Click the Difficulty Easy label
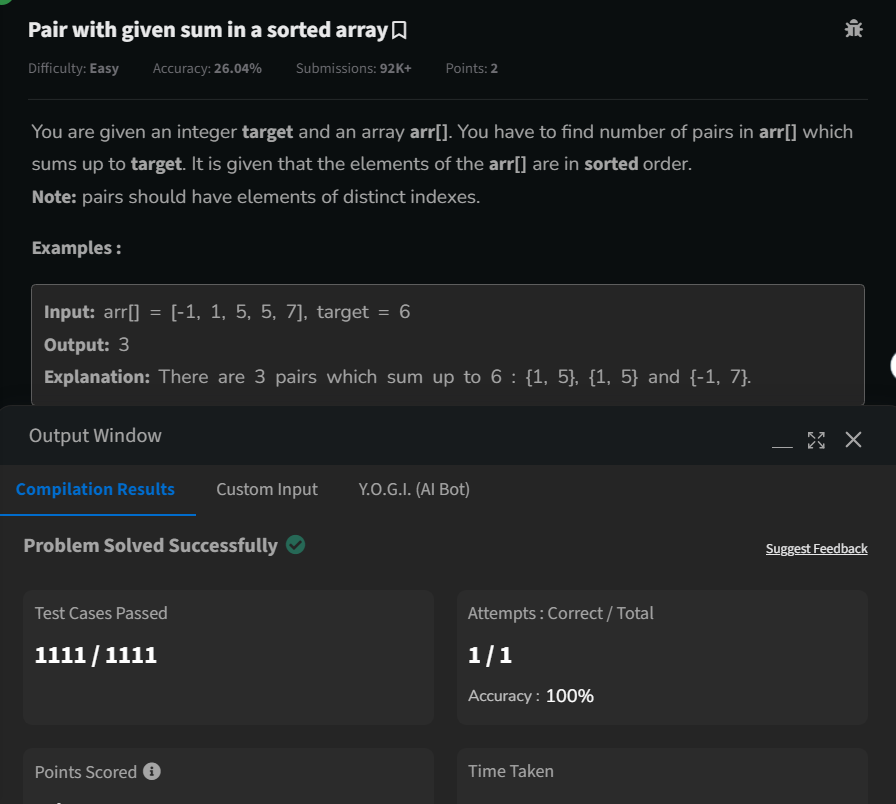 tap(74, 68)
